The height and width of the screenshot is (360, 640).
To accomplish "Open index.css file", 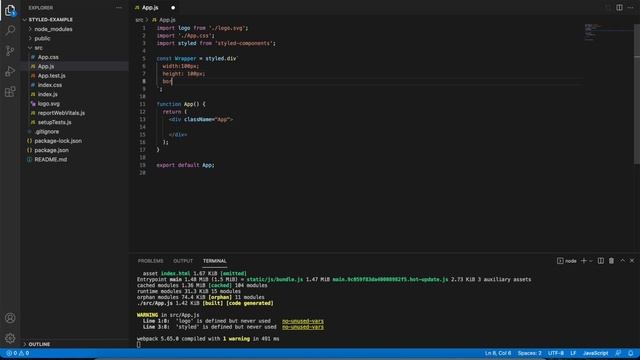I will tap(50, 85).
